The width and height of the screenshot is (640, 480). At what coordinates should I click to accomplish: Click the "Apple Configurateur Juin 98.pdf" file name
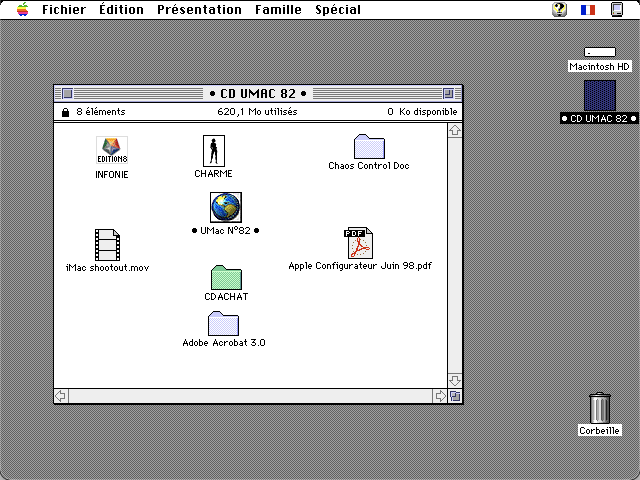click(x=360, y=266)
